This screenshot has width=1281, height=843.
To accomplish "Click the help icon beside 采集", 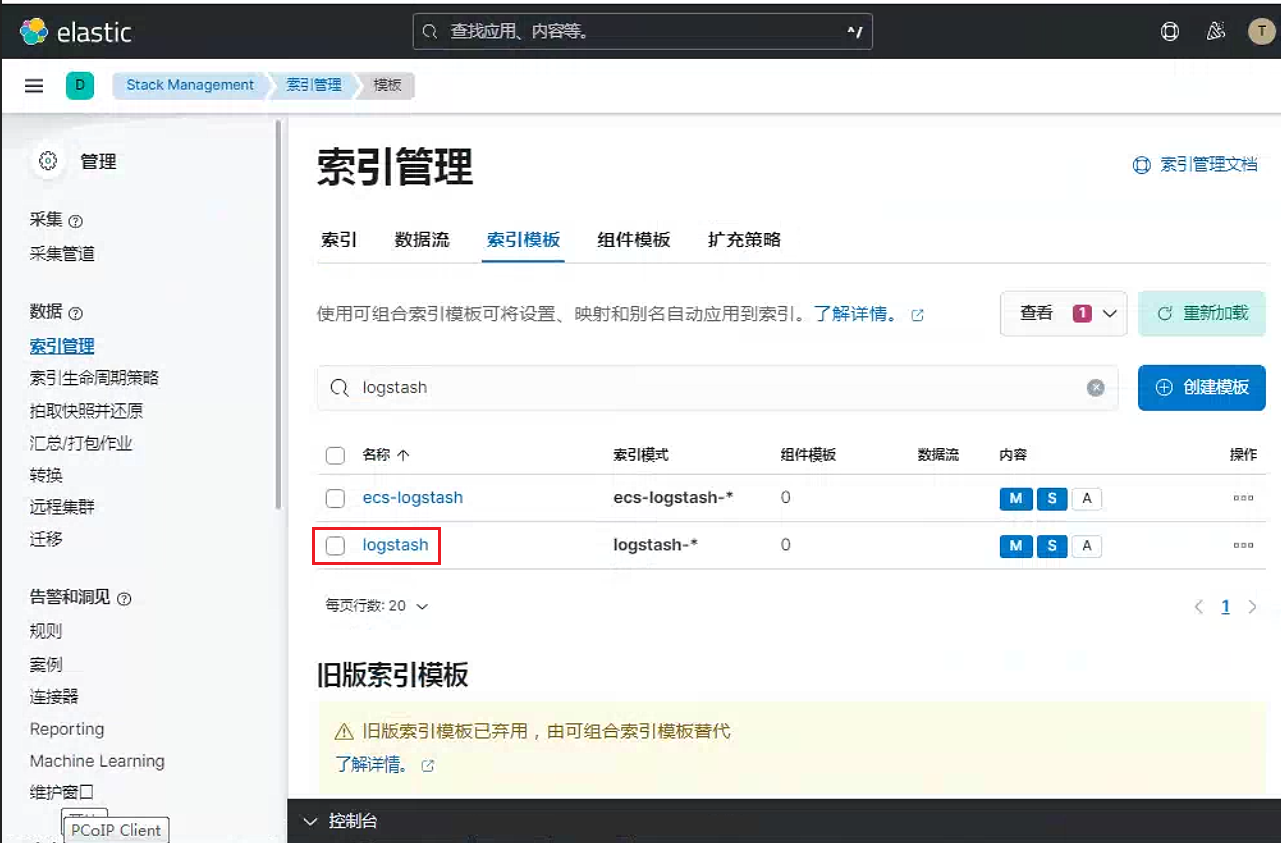I will [x=75, y=221].
